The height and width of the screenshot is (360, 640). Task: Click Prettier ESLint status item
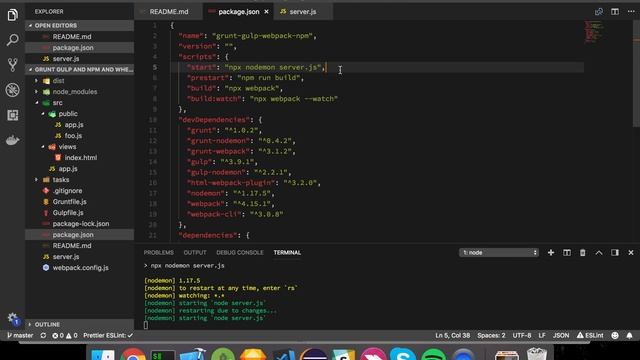(108, 336)
